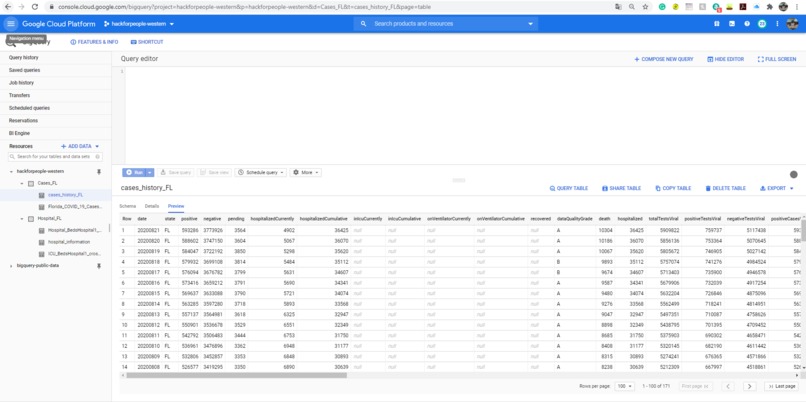Switch editor to FULL SCREEN
This screenshot has height=402, width=806.
[777, 59]
